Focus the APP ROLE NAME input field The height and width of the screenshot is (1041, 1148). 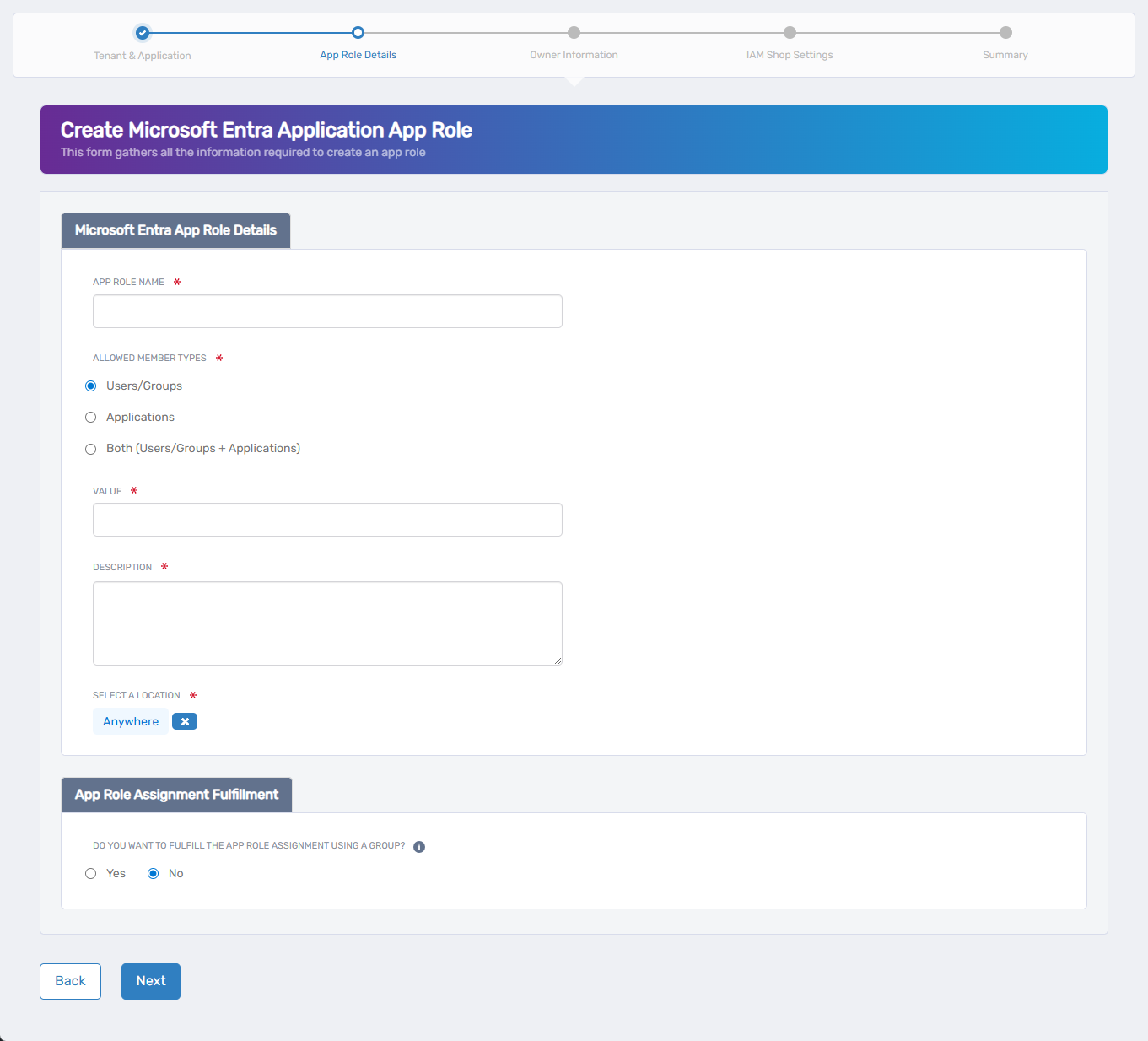click(327, 311)
